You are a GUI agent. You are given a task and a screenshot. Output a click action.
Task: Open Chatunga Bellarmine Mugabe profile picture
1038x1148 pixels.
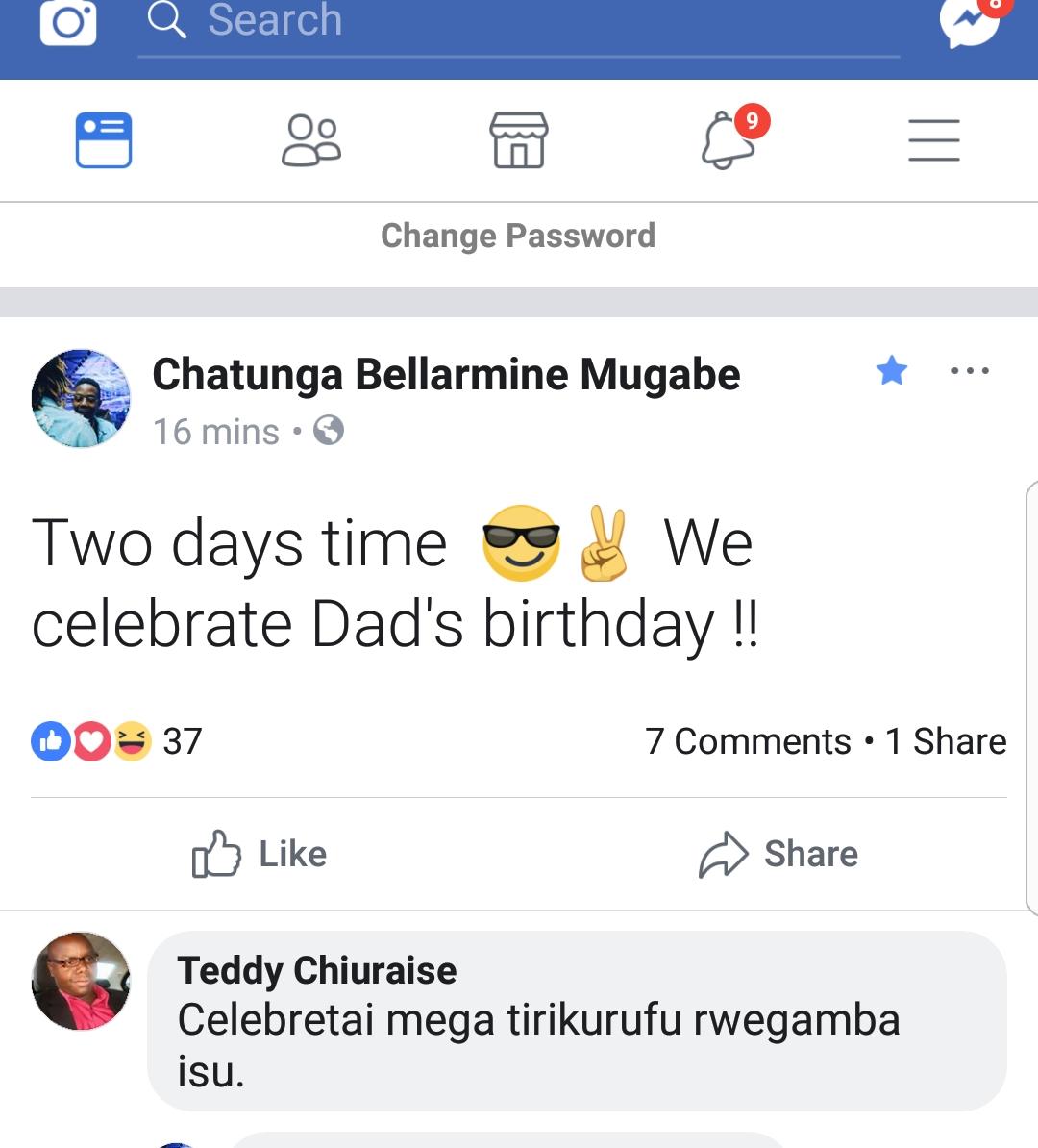tap(81, 398)
